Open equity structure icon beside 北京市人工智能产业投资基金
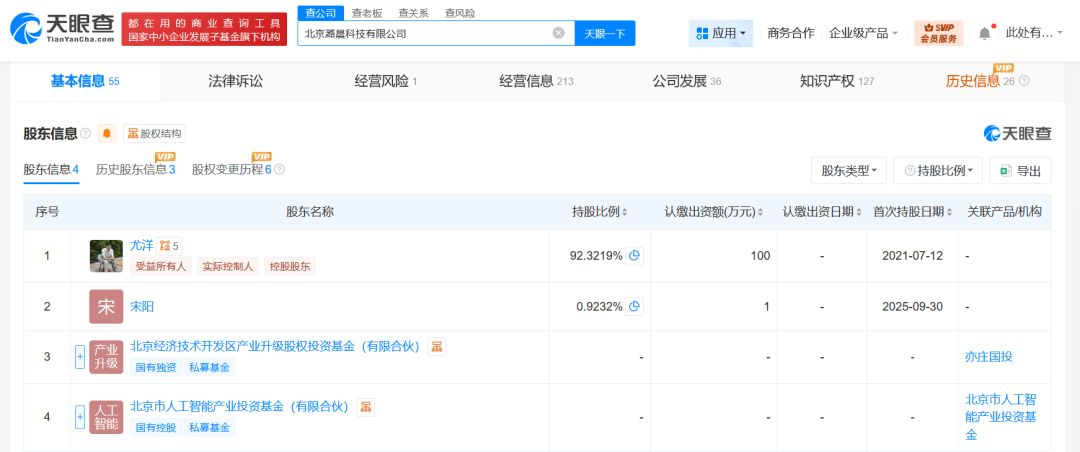The height and width of the screenshot is (452, 1080). click(367, 407)
